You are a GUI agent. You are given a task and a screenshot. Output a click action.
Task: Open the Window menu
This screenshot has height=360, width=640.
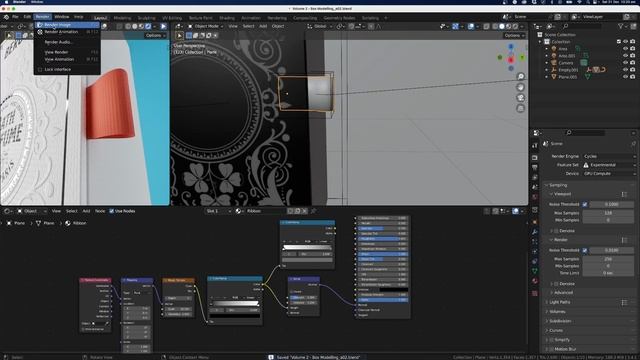pyautogui.click(x=62, y=17)
